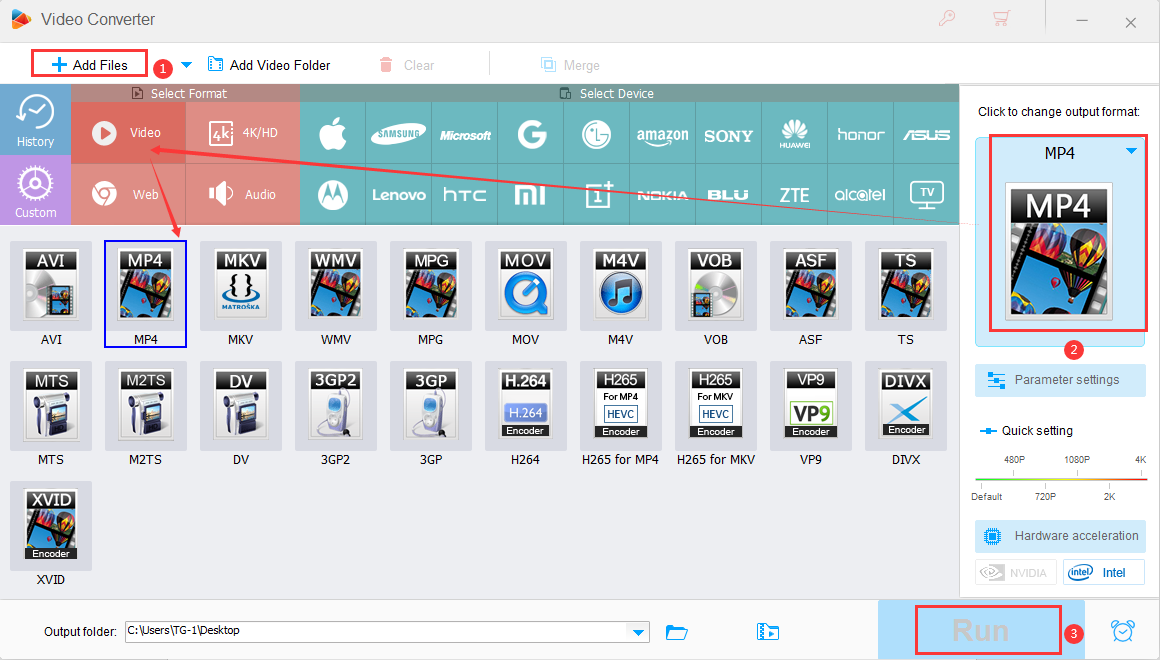Toggle Hardware acceleration option

(x=1061, y=536)
